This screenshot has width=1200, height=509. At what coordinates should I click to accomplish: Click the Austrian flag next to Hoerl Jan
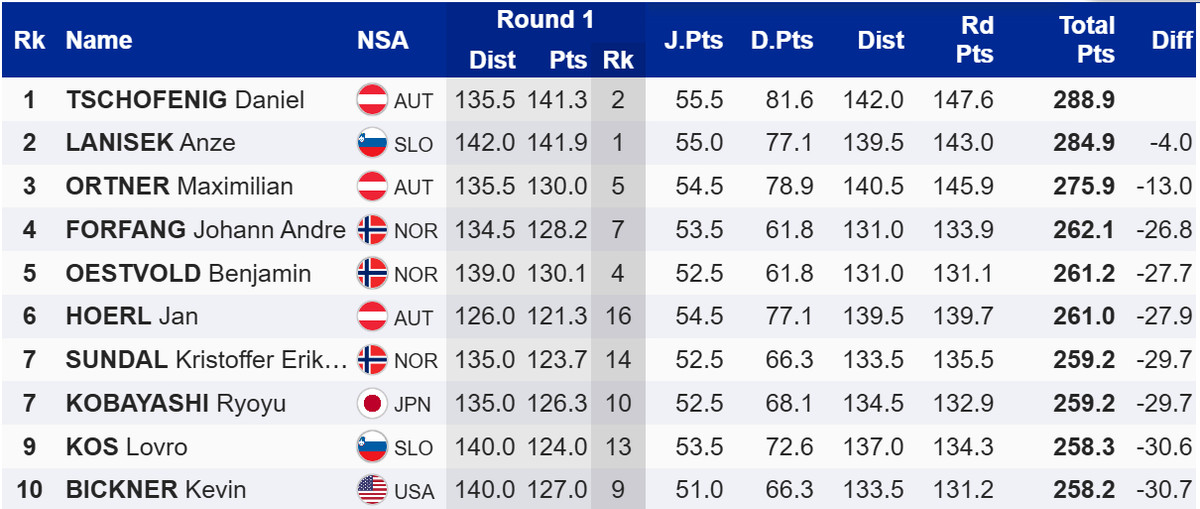[x=372, y=317]
